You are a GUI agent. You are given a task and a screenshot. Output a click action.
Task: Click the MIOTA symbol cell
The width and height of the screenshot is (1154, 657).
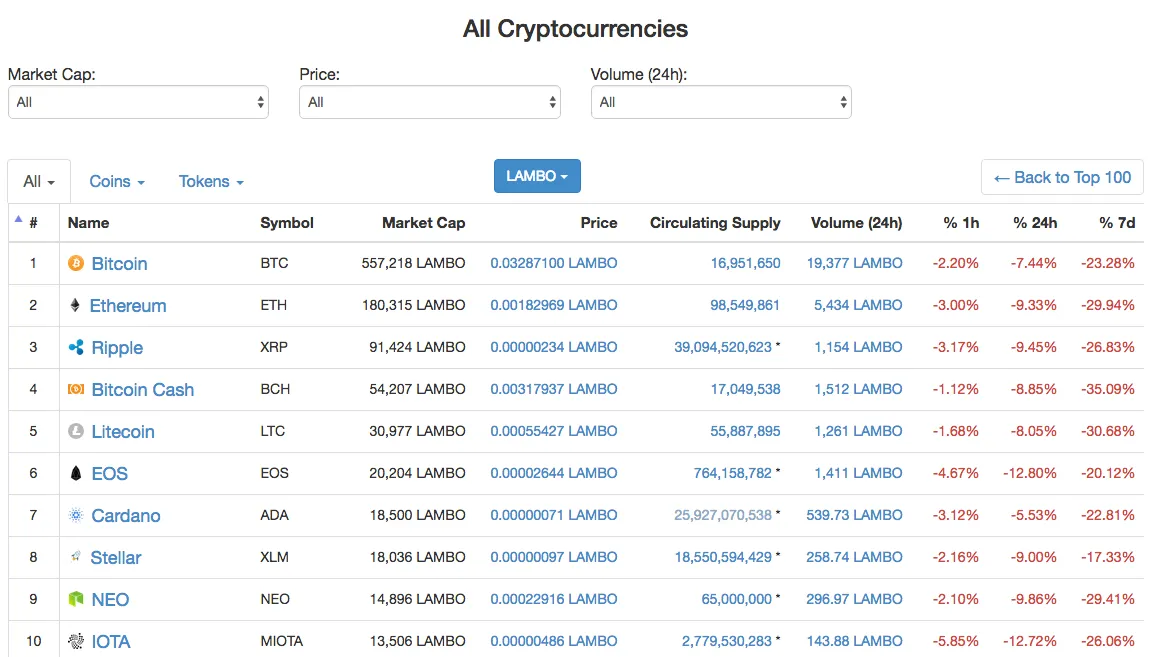(x=281, y=641)
